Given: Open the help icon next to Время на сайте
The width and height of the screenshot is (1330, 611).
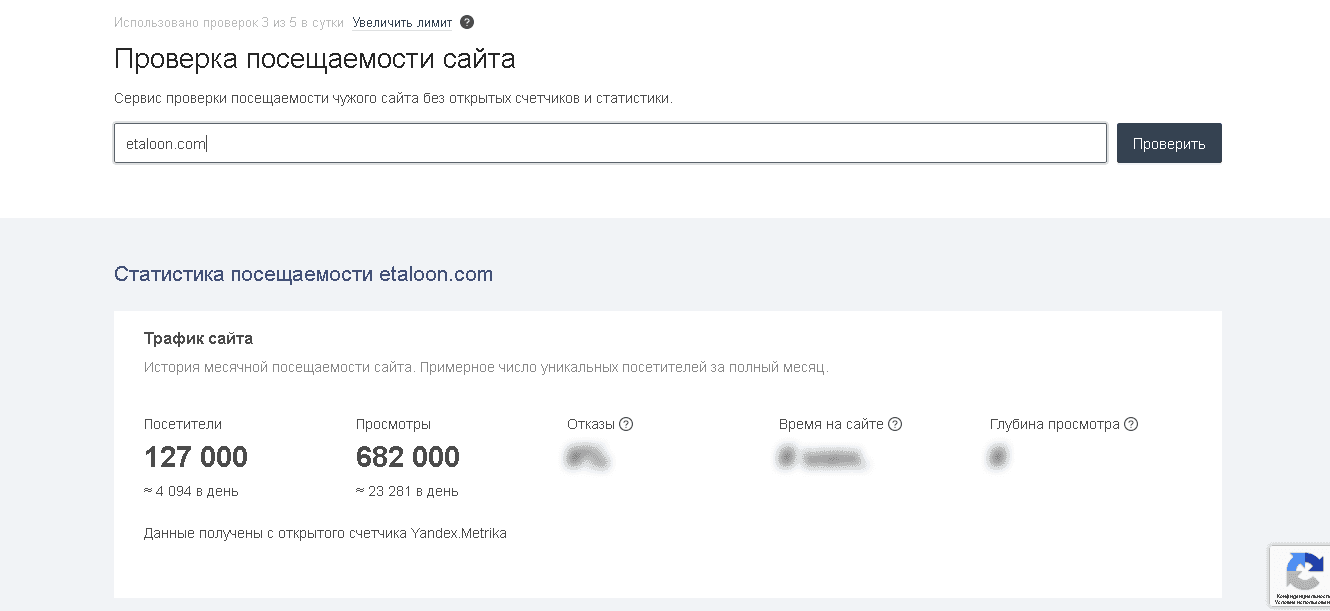Looking at the screenshot, I should [x=897, y=423].
